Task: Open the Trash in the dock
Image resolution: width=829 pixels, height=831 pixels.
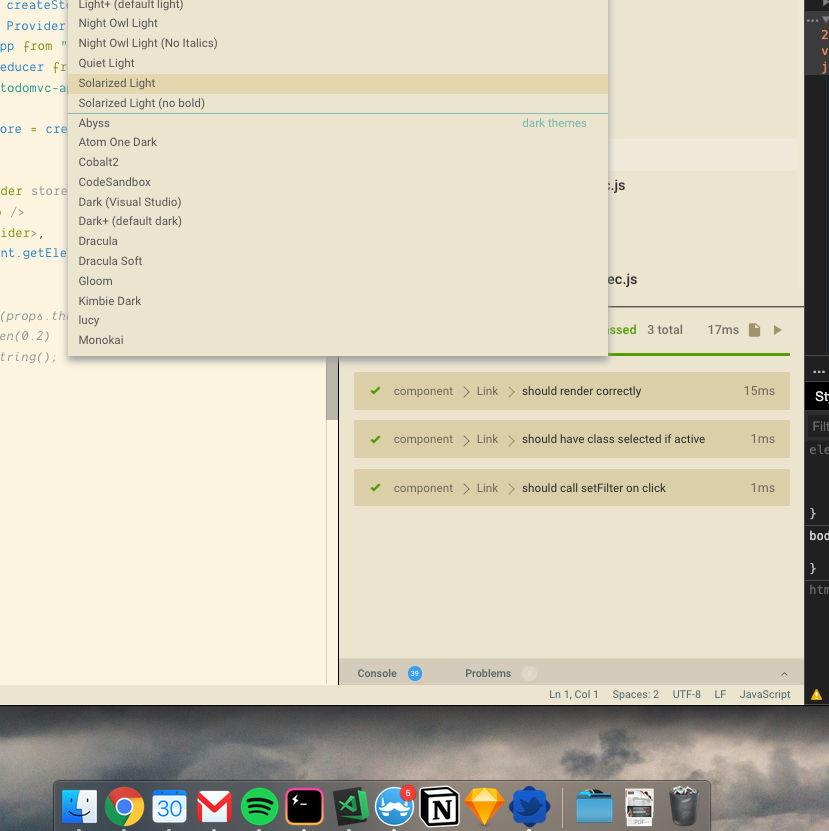Action: click(x=684, y=806)
